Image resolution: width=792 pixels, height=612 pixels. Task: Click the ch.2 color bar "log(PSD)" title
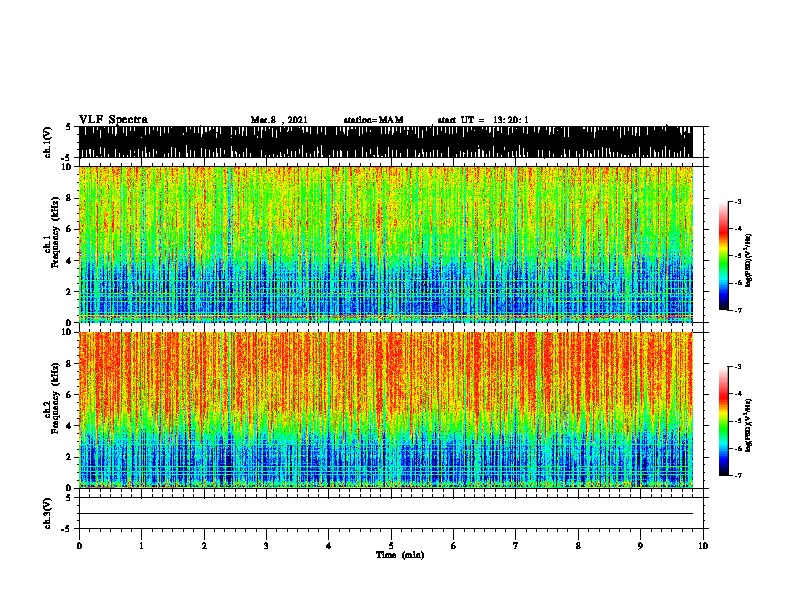748,425
